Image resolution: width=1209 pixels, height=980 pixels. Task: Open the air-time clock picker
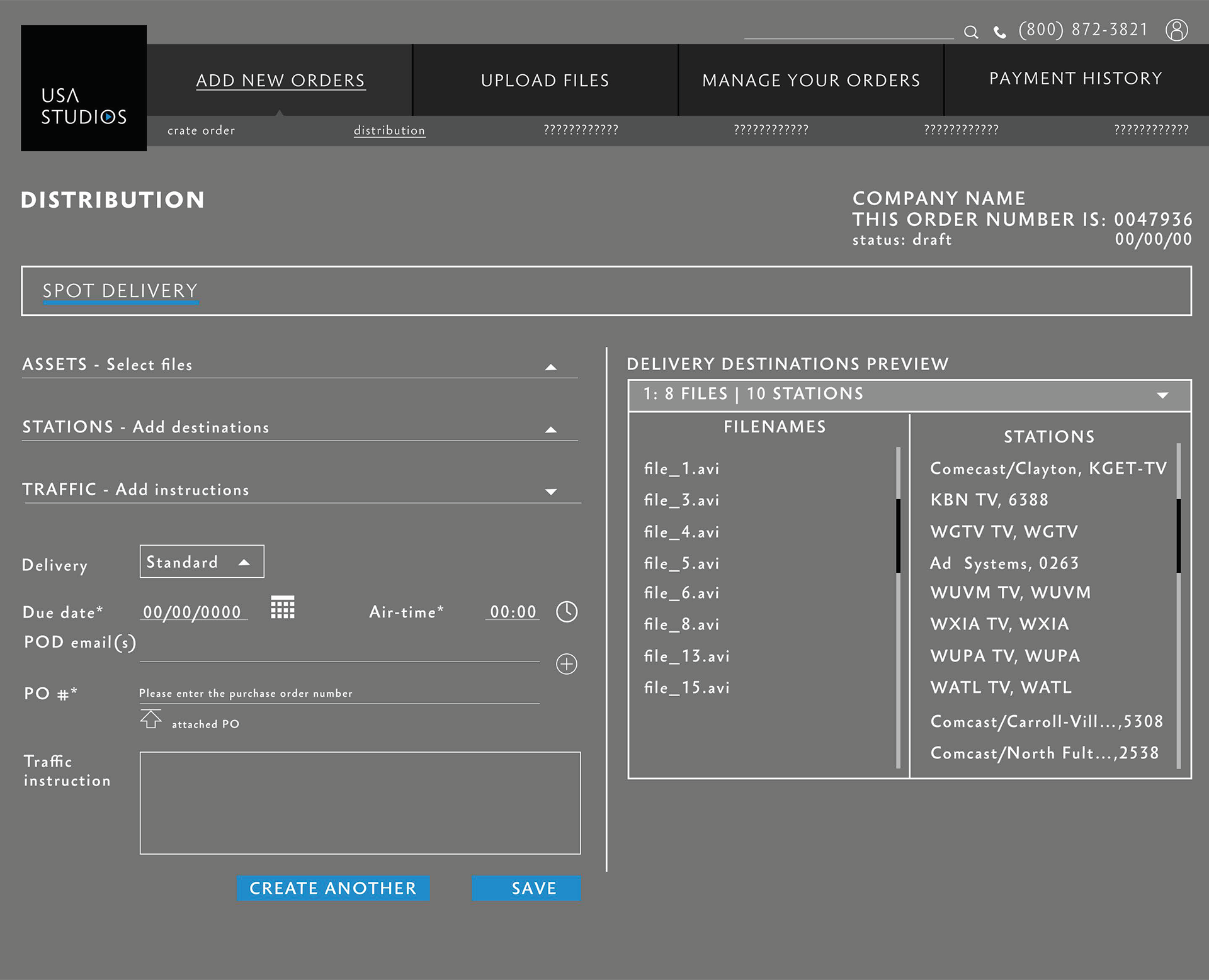coord(567,612)
